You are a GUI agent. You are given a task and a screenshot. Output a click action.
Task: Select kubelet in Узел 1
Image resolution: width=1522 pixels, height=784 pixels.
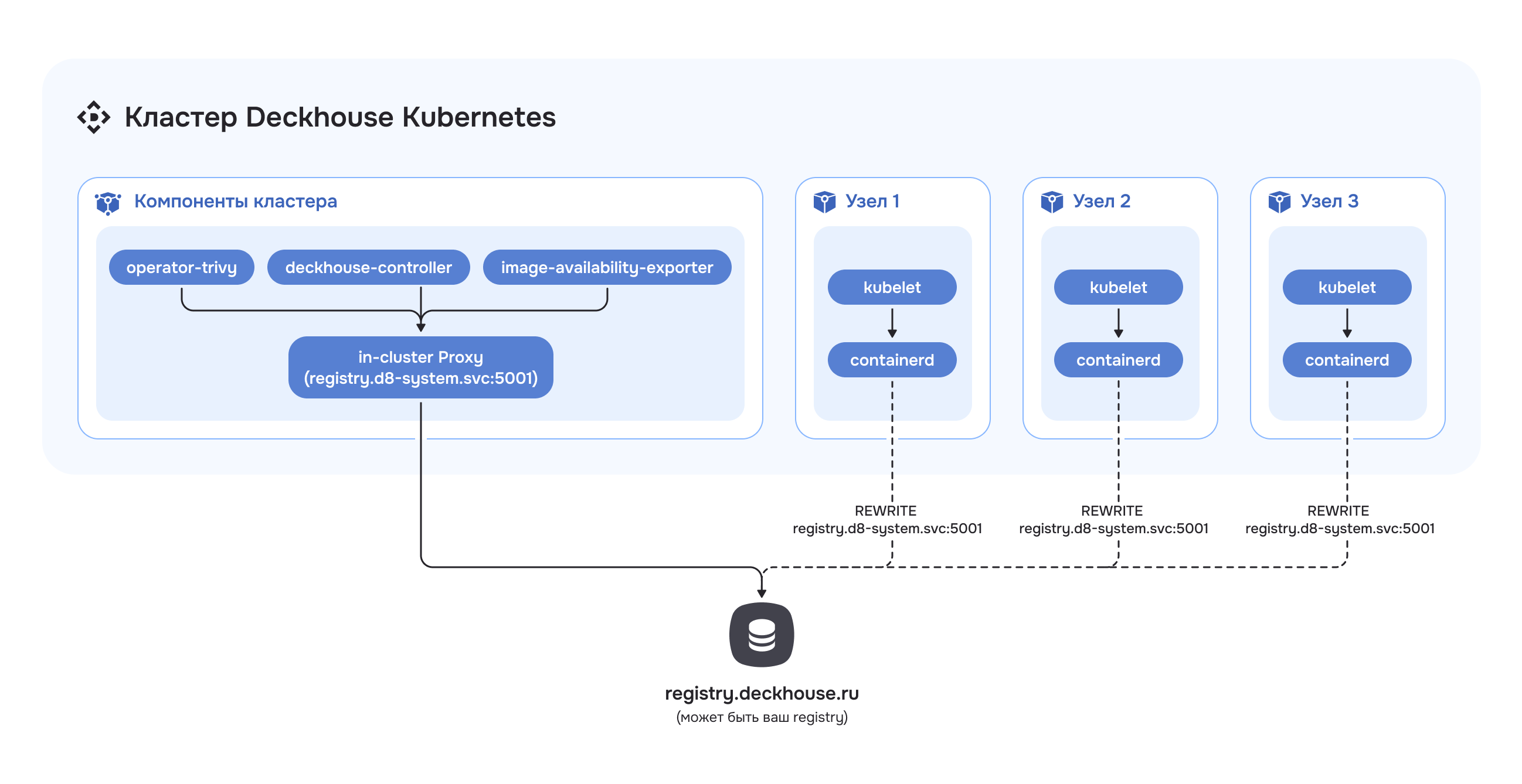pyautogui.click(x=892, y=288)
